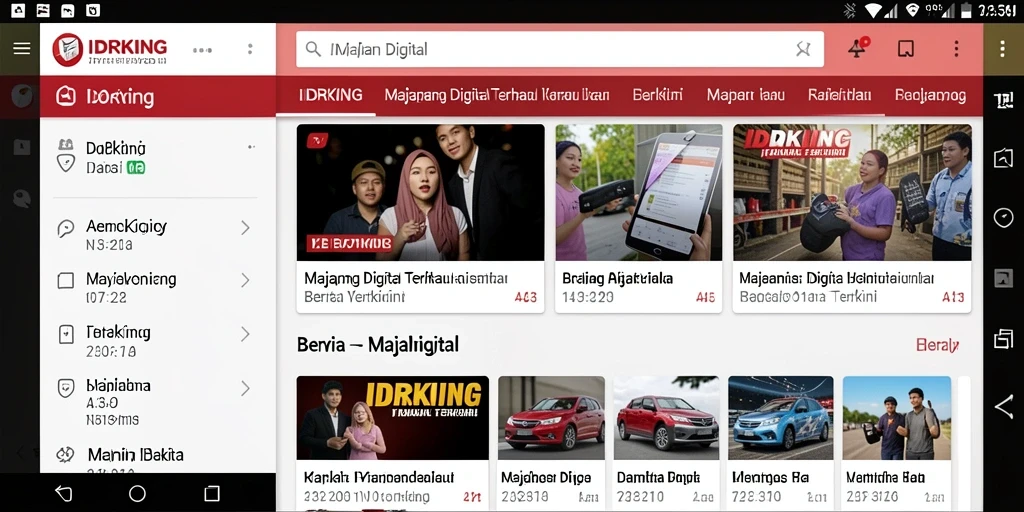Click the Majaanis Digita card title
Screen dimensions: 1024x512
(x=837, y=278)
